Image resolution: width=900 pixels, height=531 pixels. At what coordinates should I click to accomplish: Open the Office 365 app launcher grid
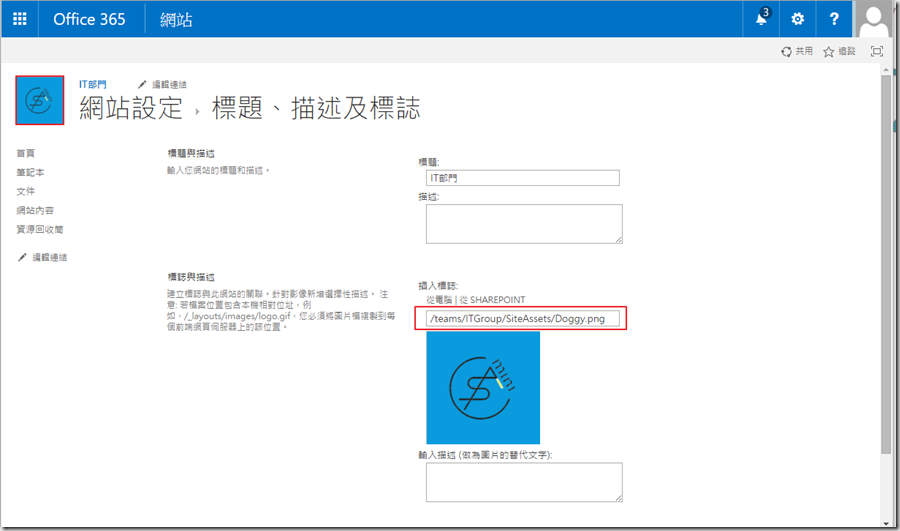coord(20,19)
